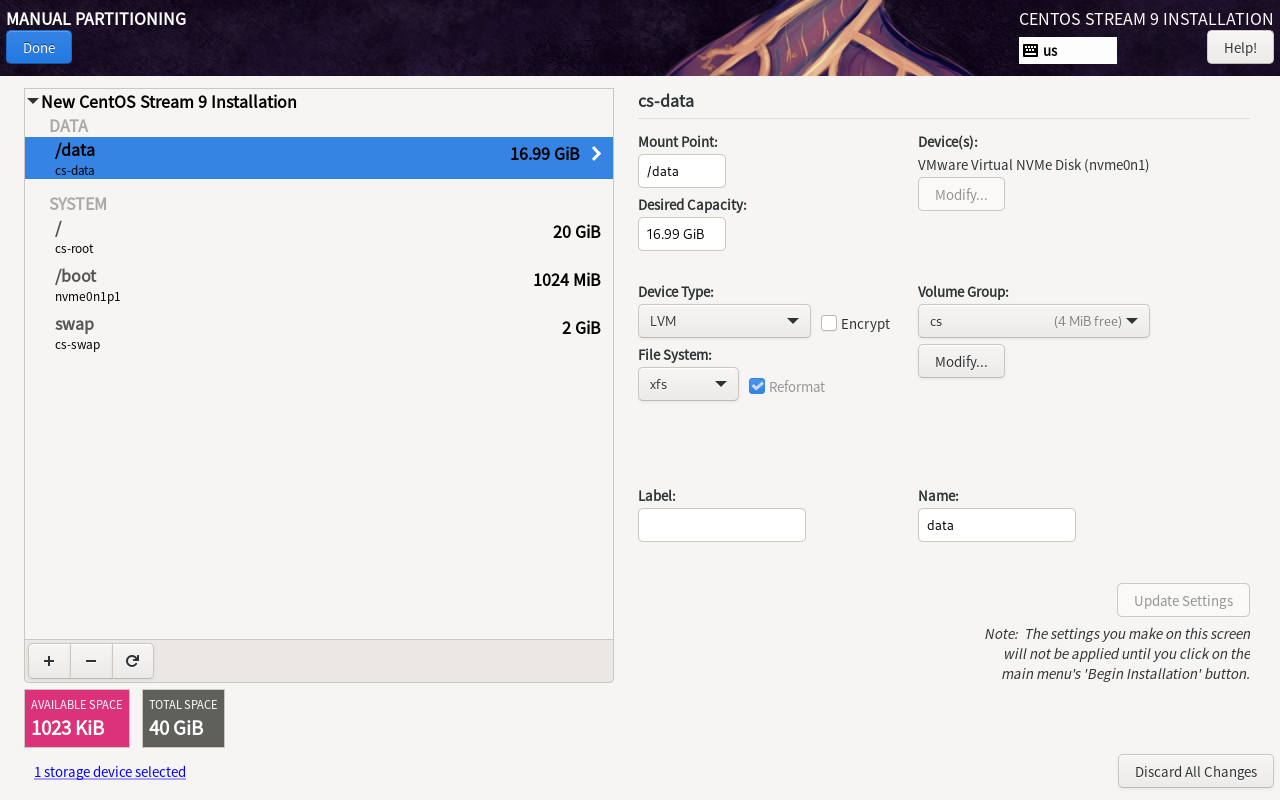Screen dimensions: 1280x800
Task: Open the 1 storage device selected link
Action: point(110,771)
